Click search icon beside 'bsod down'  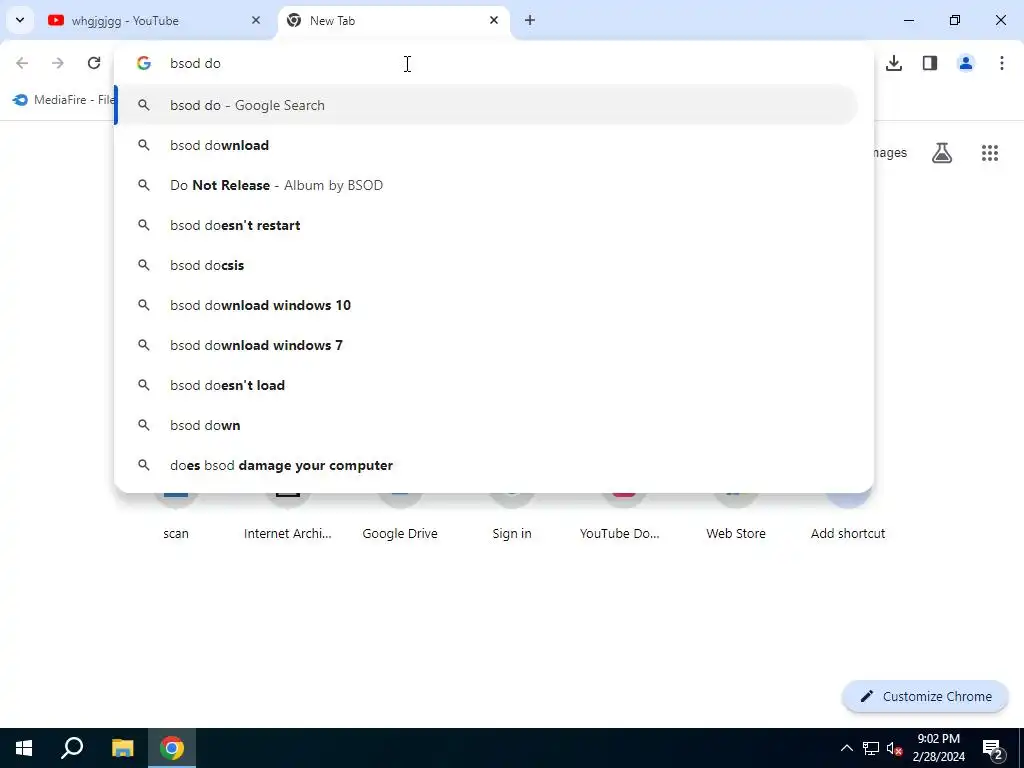pos(144,425)
